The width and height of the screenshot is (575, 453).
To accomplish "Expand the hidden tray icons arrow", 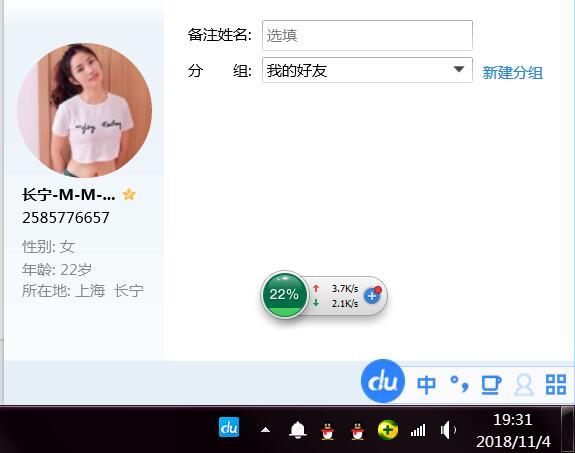I will coord(265,430).
